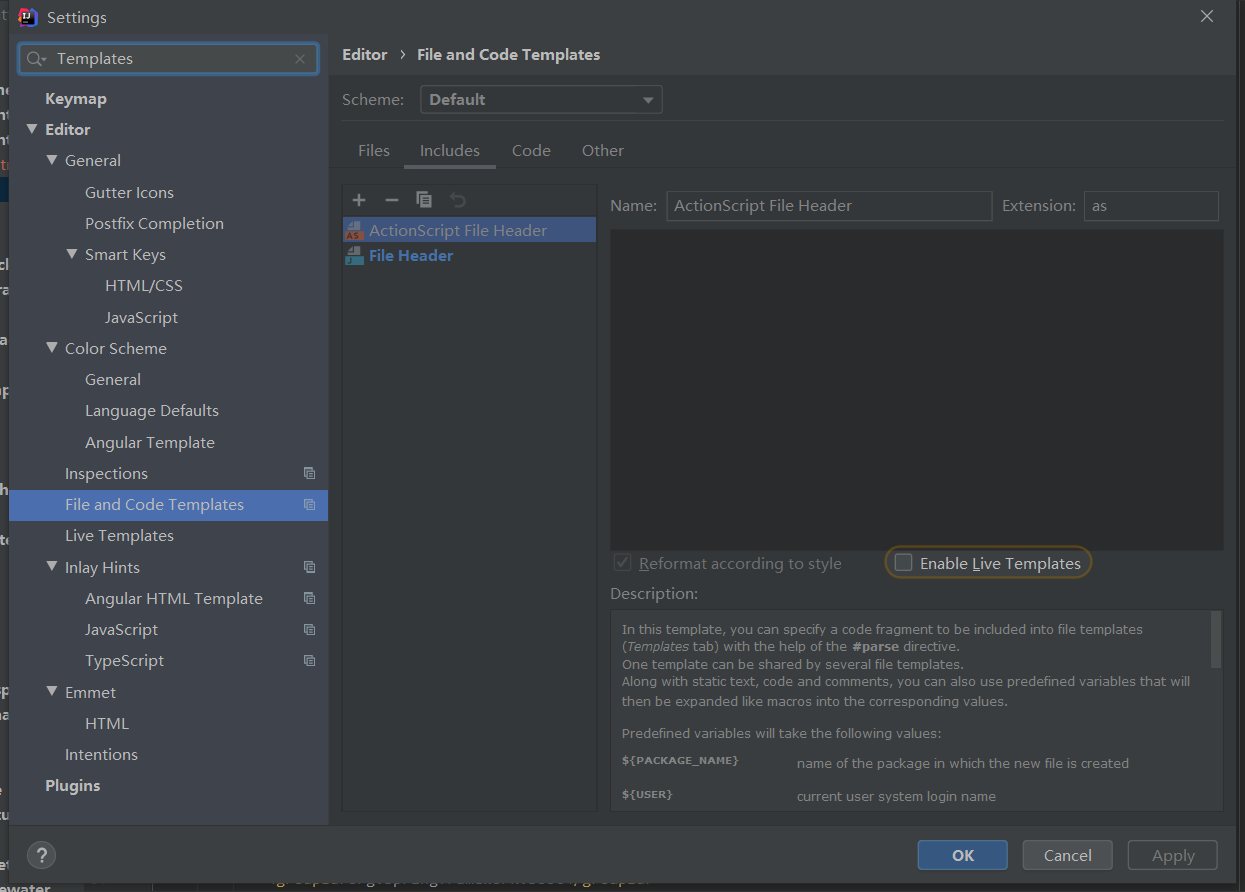
Task: Click the project-level icon beside JavaScript inlay hints
Action: [x=309, y=630]
